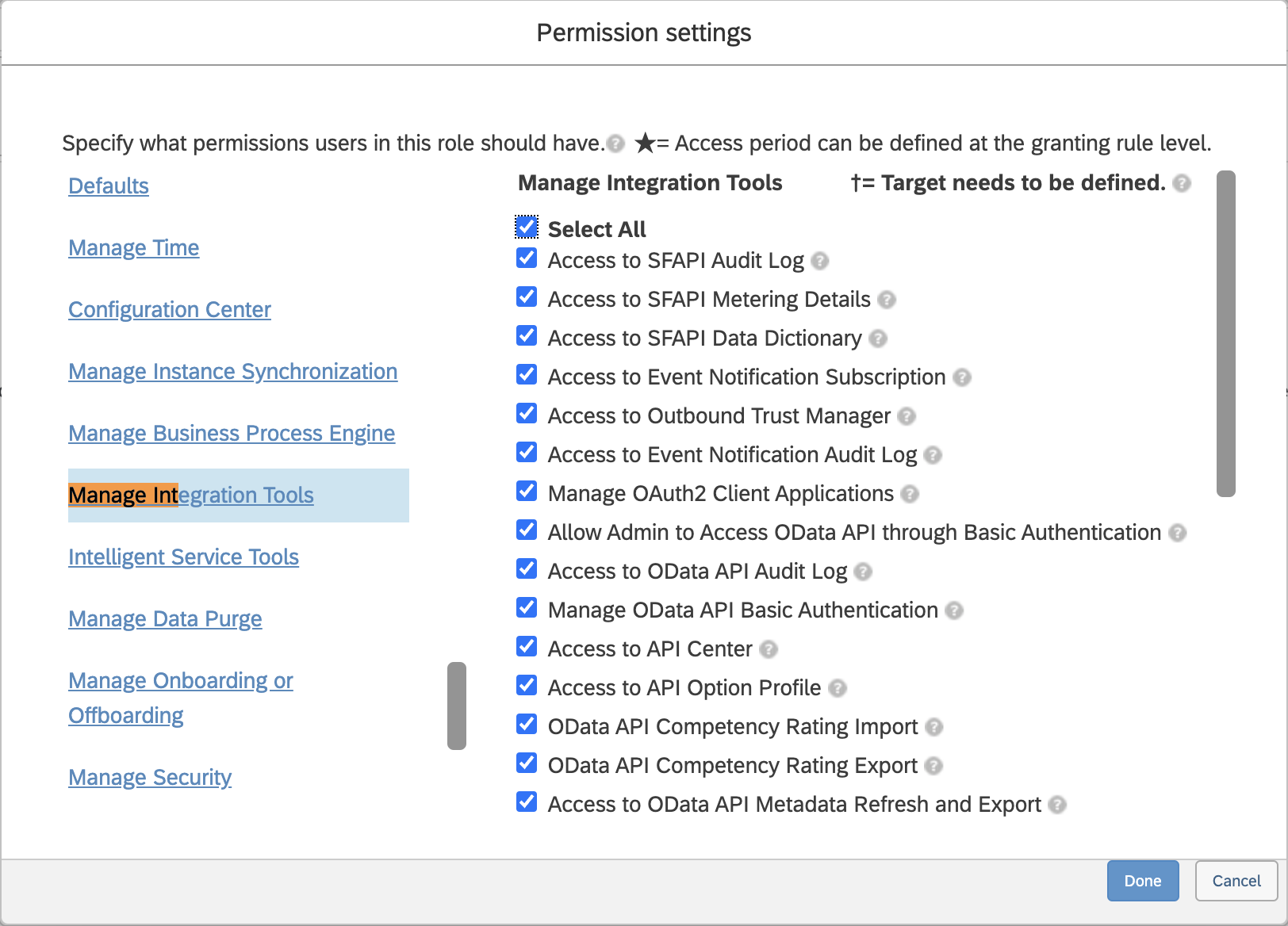Disable Access to OData API Audit Log
The width and height of the screenshot is (1288, 926).
coord(527,569)
